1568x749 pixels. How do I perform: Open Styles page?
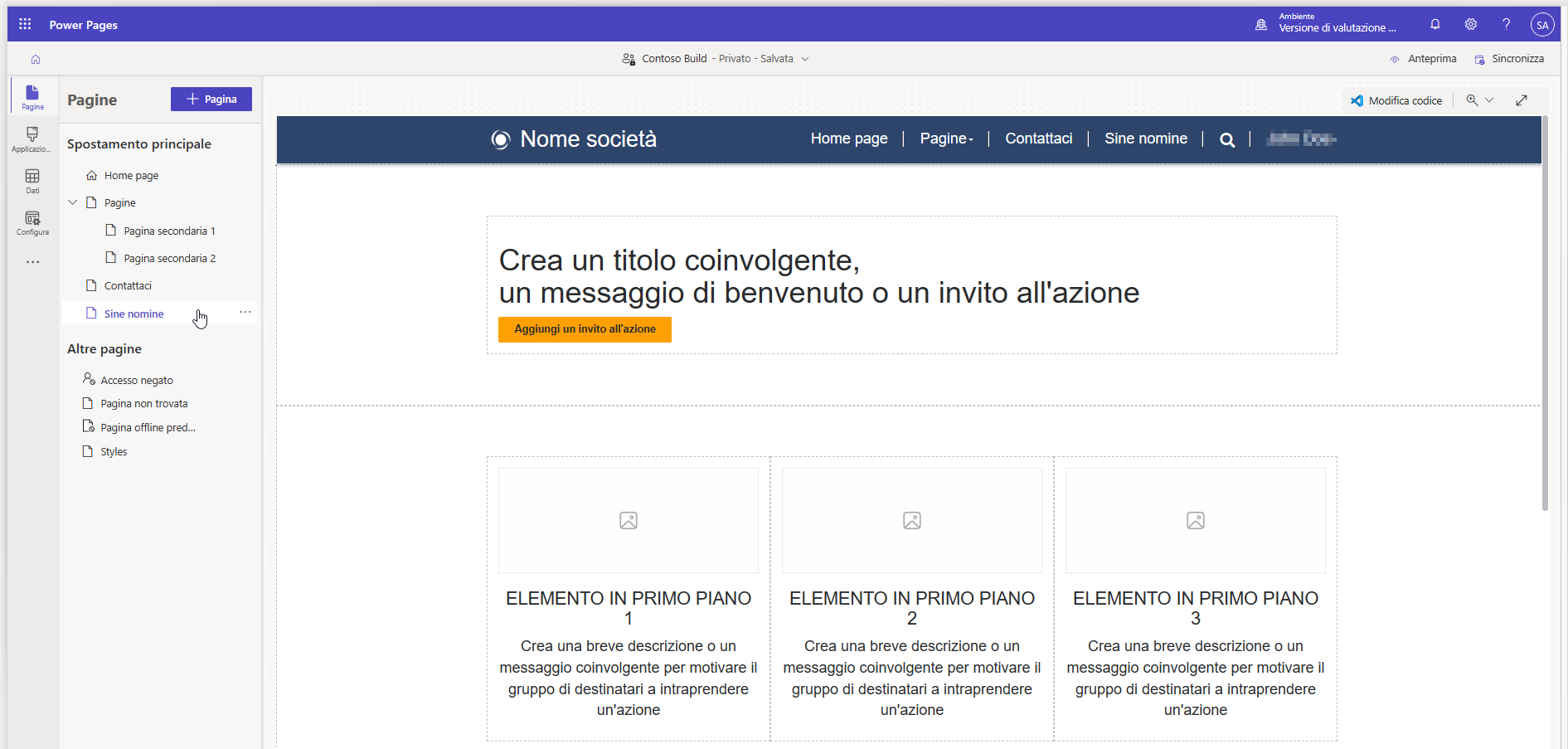(114, 452)
